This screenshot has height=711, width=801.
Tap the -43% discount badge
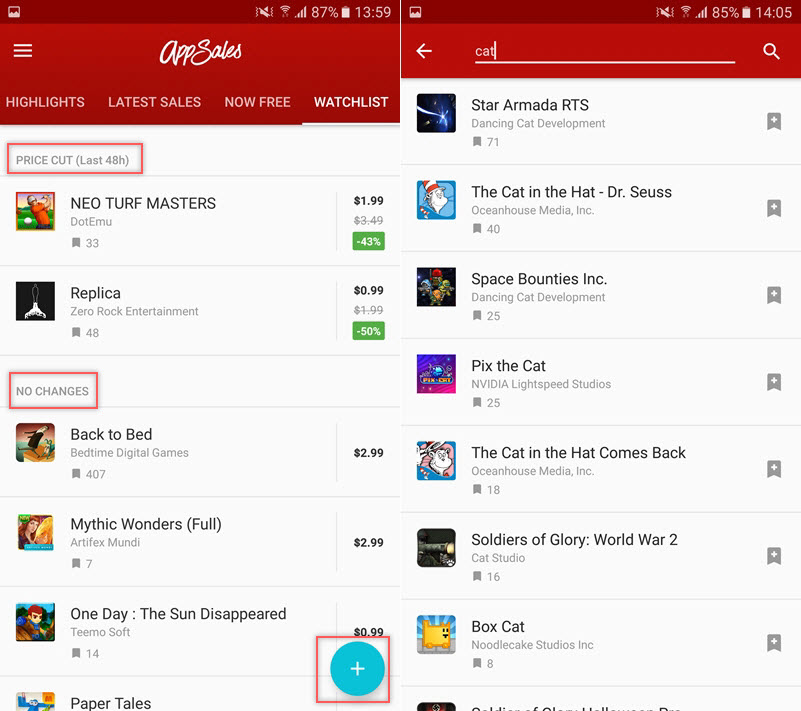tap(368, 241)
